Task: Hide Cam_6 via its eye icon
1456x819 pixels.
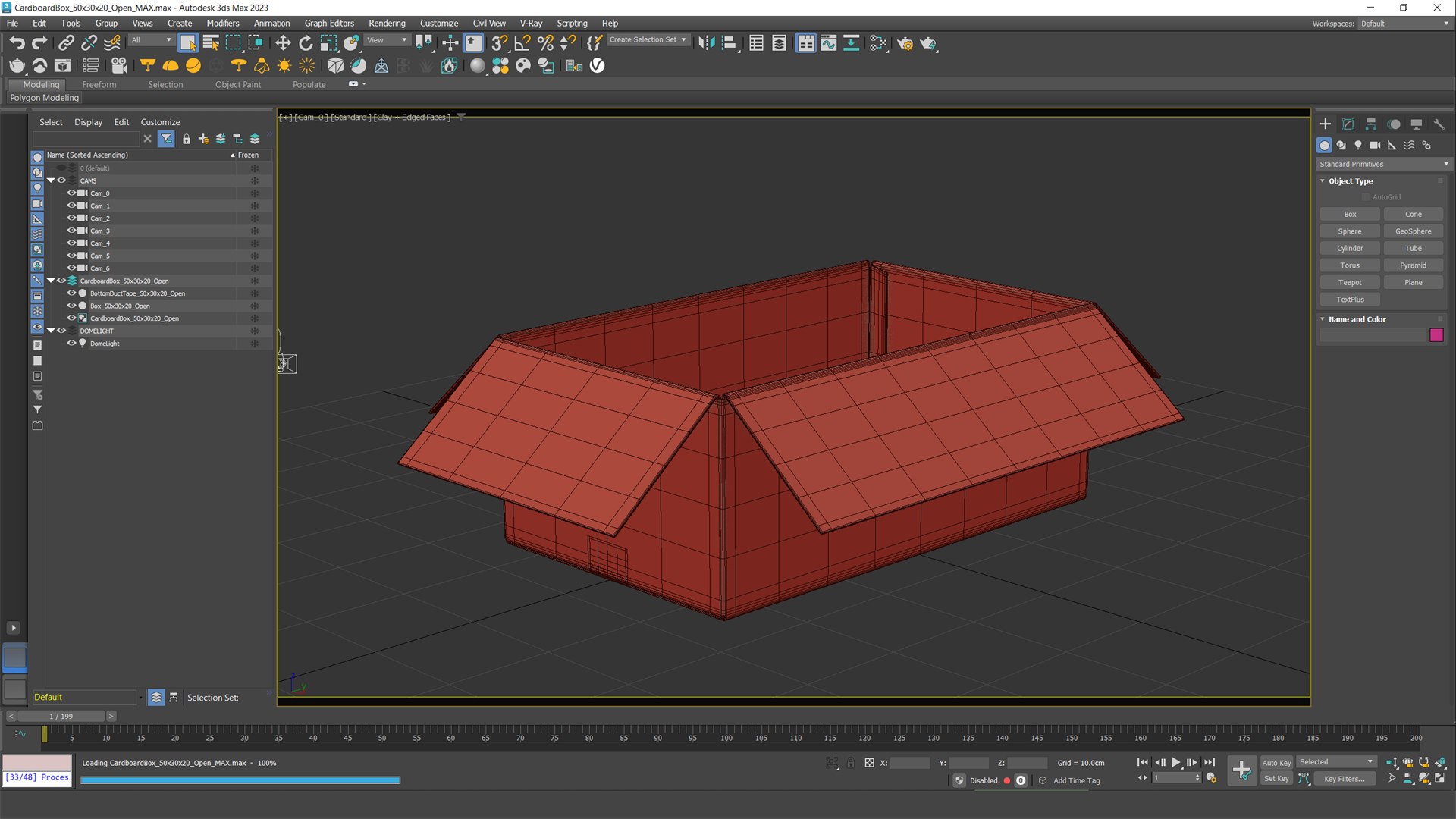Action: [71, 268]
